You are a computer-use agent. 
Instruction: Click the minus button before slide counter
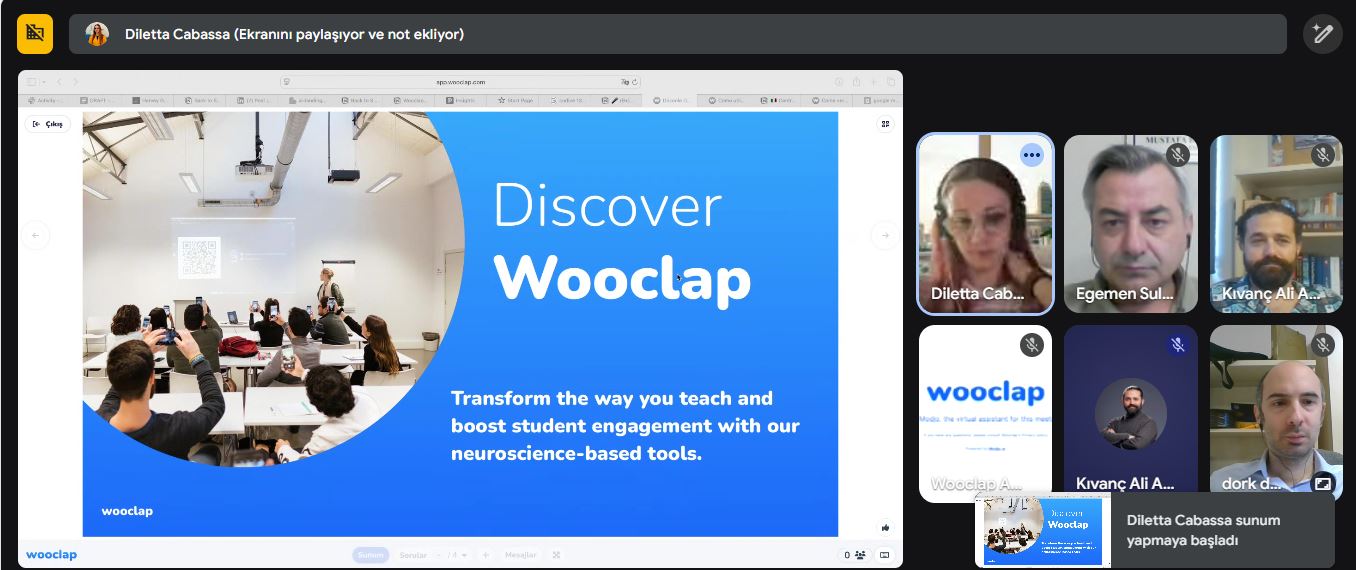(x=439, y=555)
